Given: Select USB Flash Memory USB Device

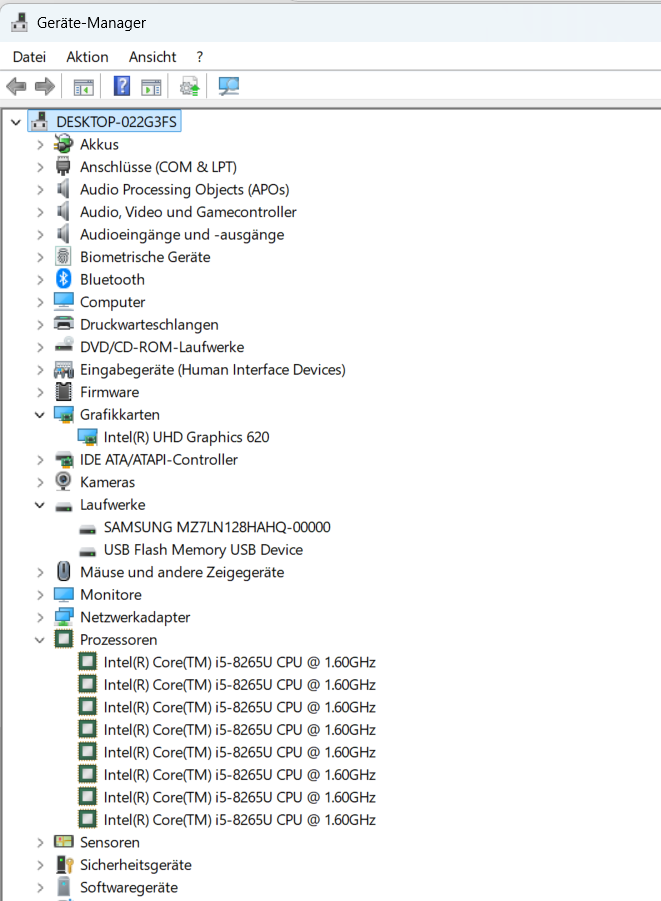Looking at the screenshot, I should pyautogui.click(x=203, y=550).
